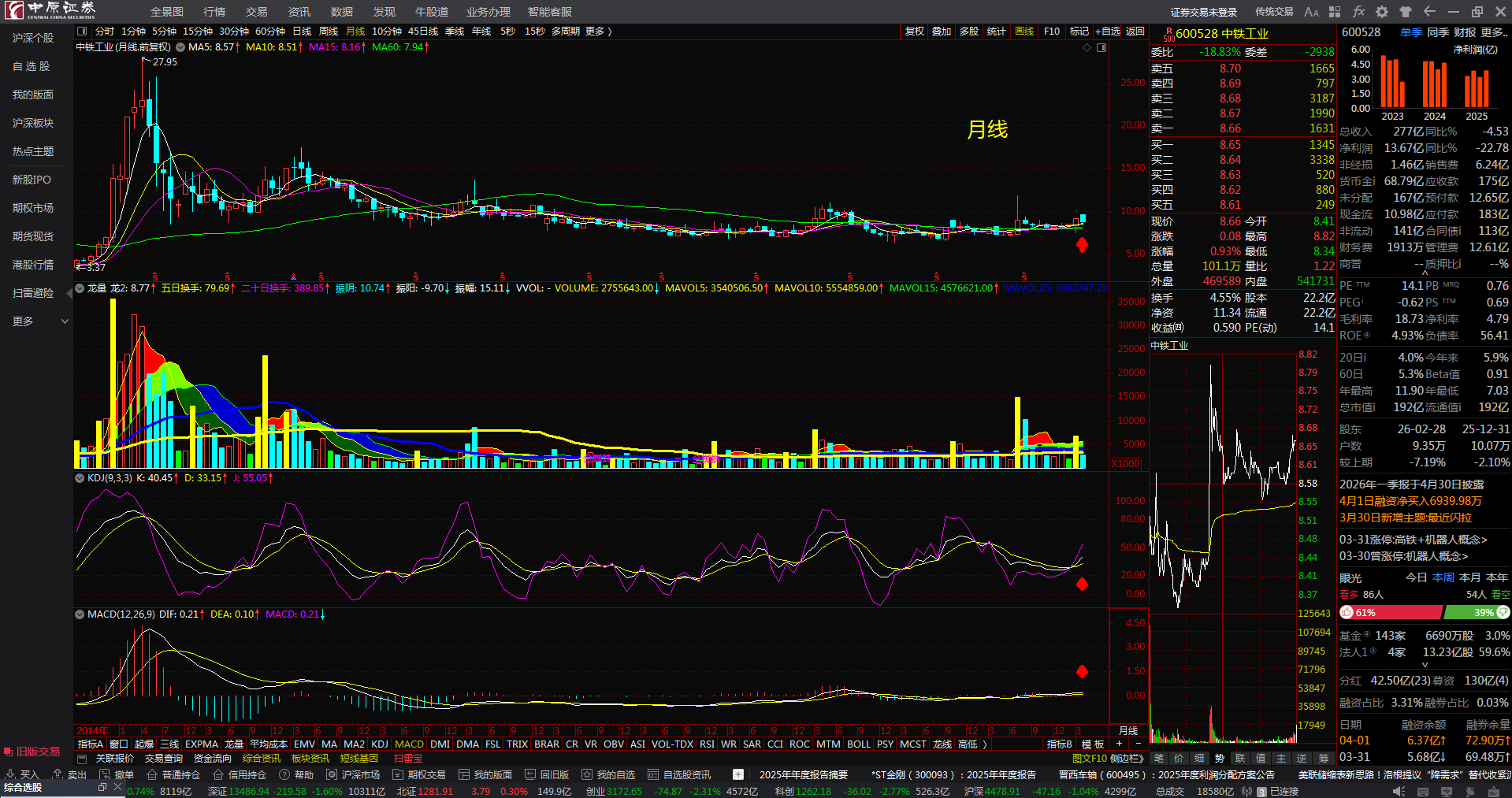Expand more indicator tabs with the arrow
Viewport: 1512px width, 798px height.
(x=984, y=744)
